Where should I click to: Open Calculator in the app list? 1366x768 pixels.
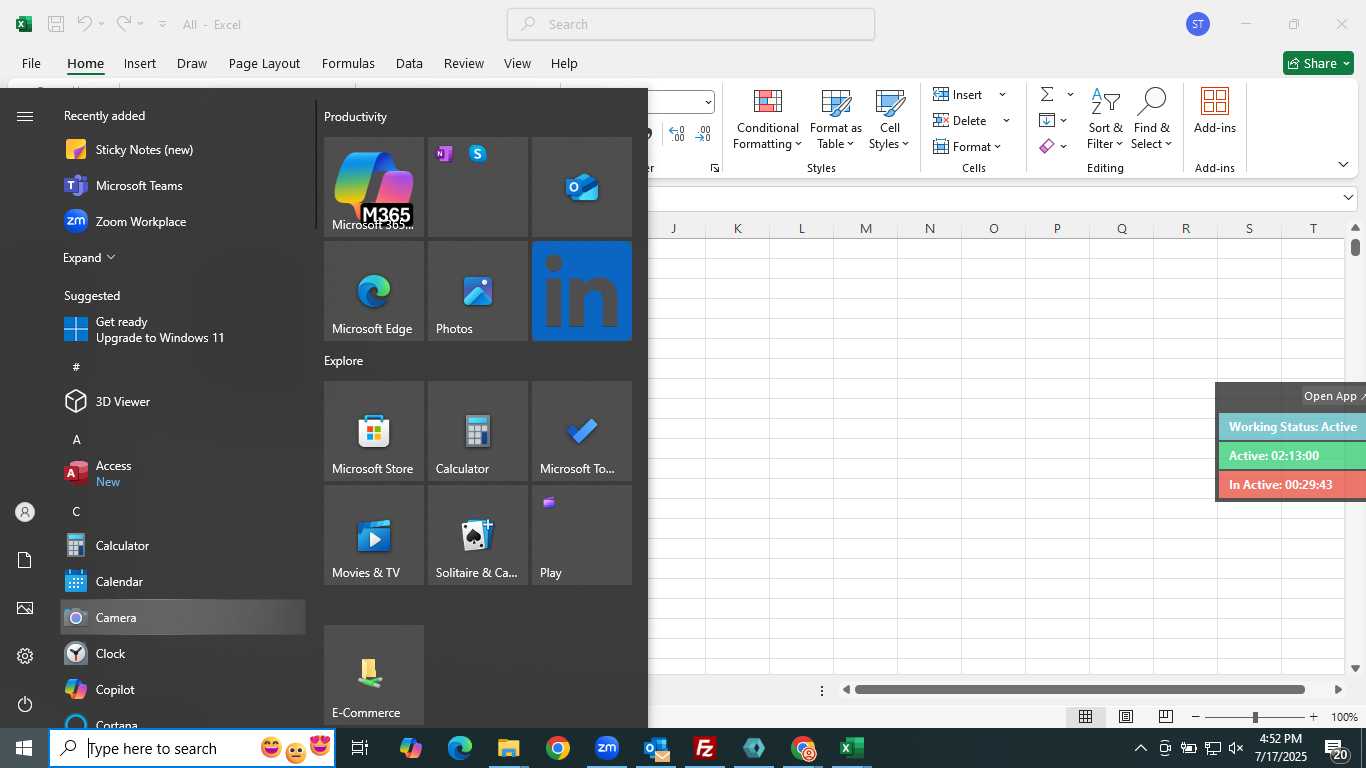coord(183,546)
